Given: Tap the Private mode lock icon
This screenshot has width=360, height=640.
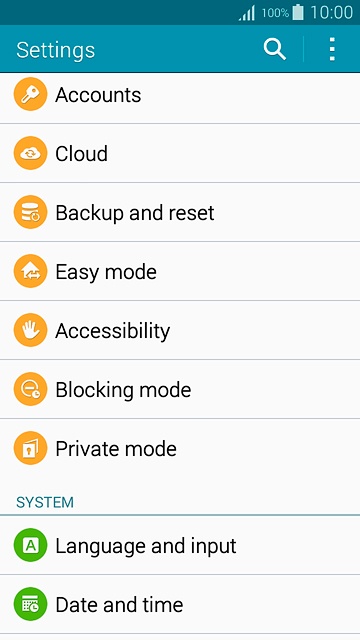Looking at the screenshot, I should tap(31, 448).
